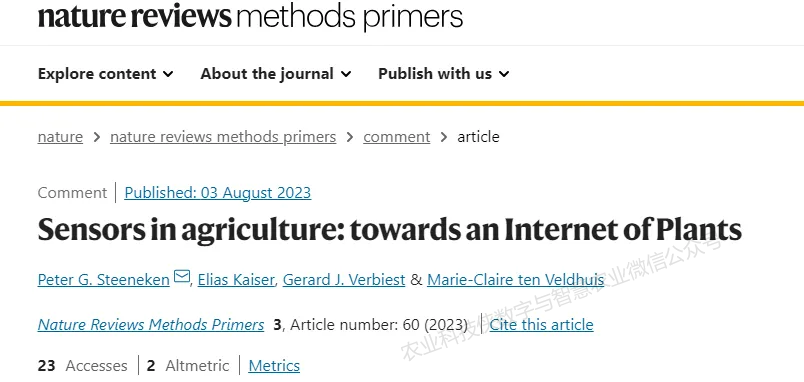Select the comment breadcrumb link
This screenshot has width=804, height=382.
click(x=396, y=137)
